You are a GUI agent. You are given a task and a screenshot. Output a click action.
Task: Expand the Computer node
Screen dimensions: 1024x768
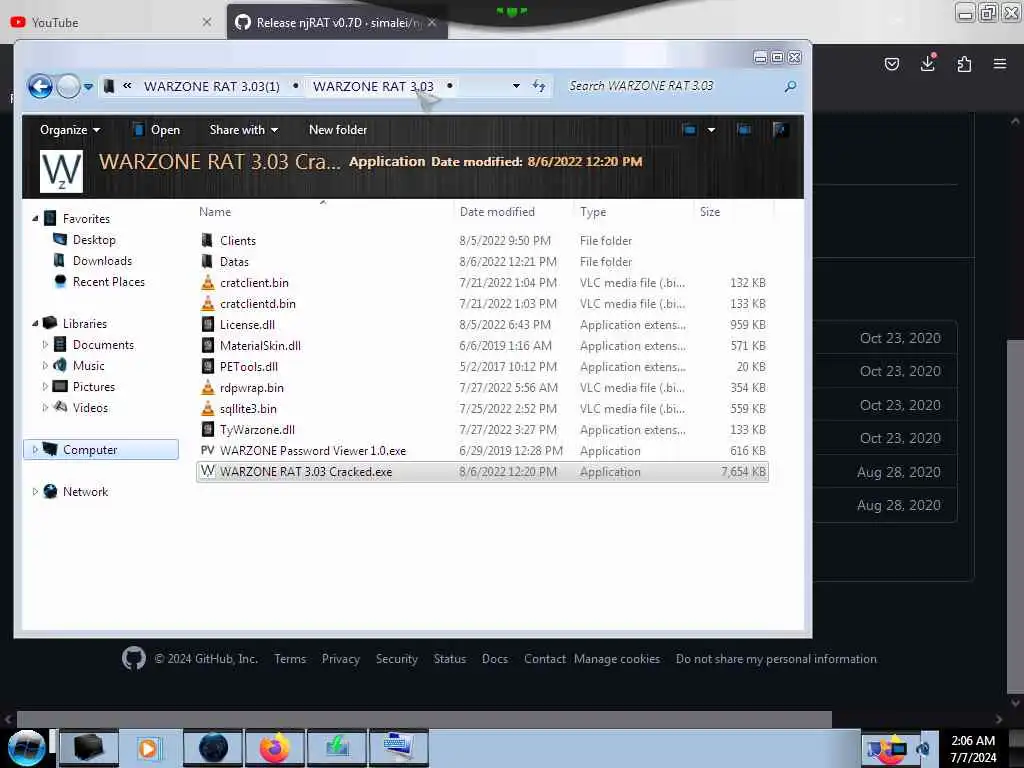tap(35, 449)
